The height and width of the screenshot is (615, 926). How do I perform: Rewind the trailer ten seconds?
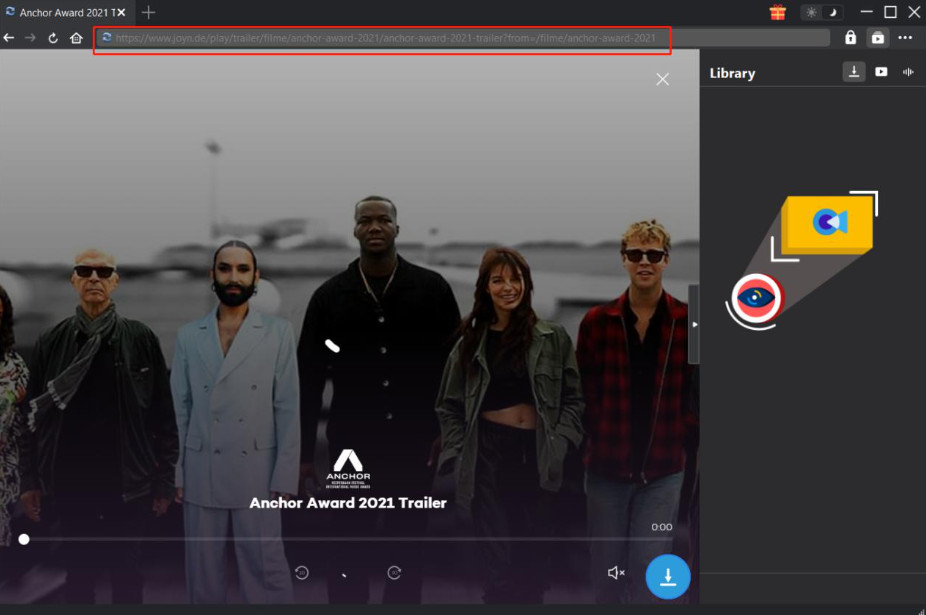(302, 572)
